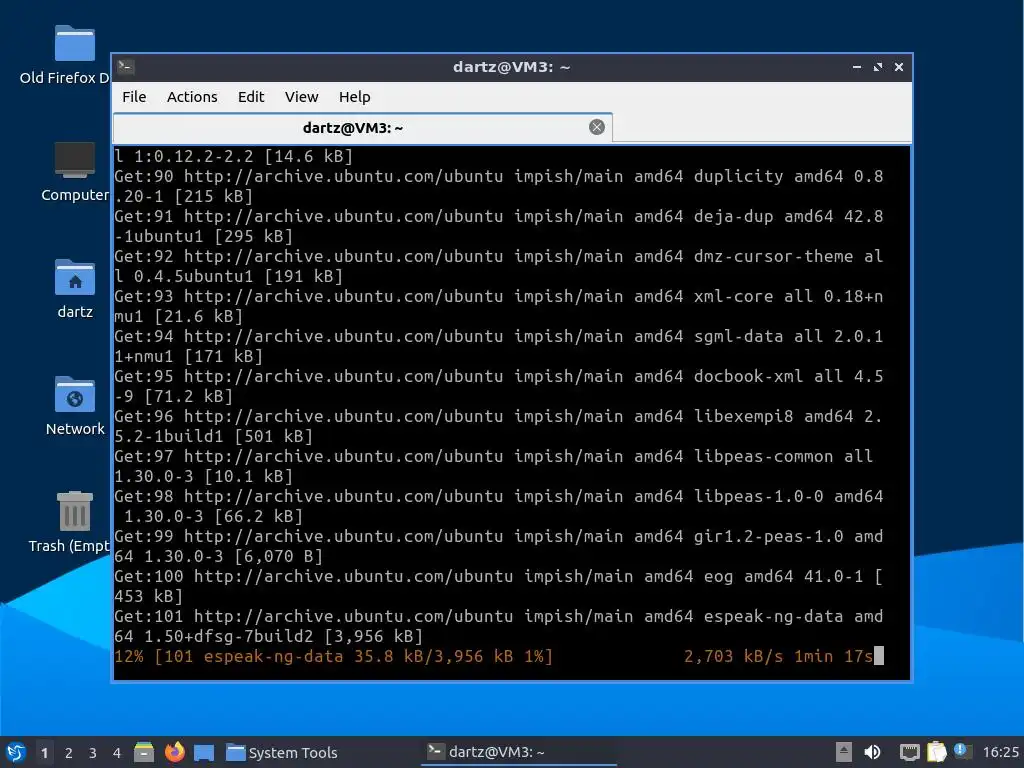The width and height of the screenshot is (1024, 768).
Task: Open the Edit menu in terminal
Action: 251,97
